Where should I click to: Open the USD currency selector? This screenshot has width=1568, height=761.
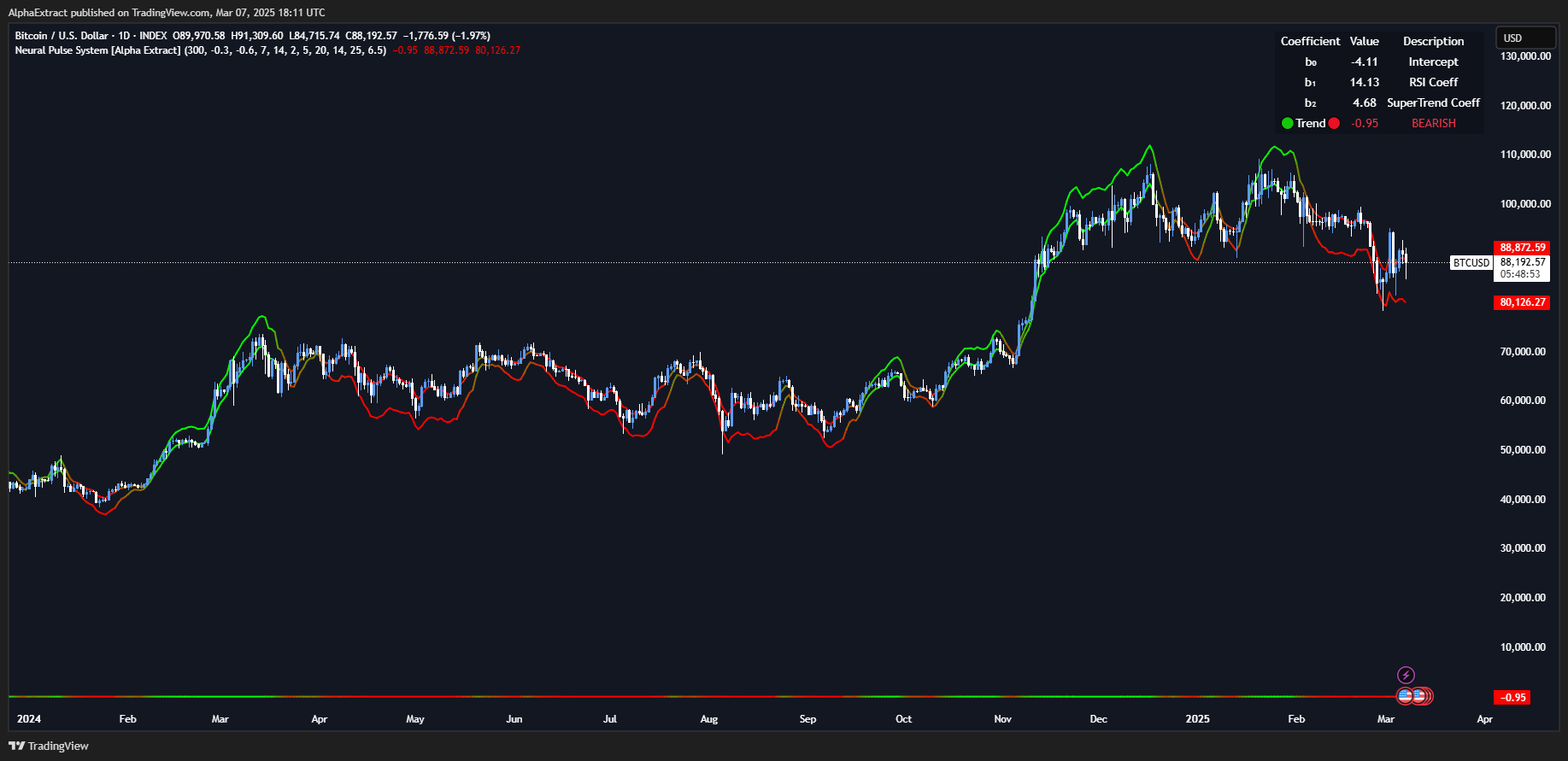[1525, 38]
